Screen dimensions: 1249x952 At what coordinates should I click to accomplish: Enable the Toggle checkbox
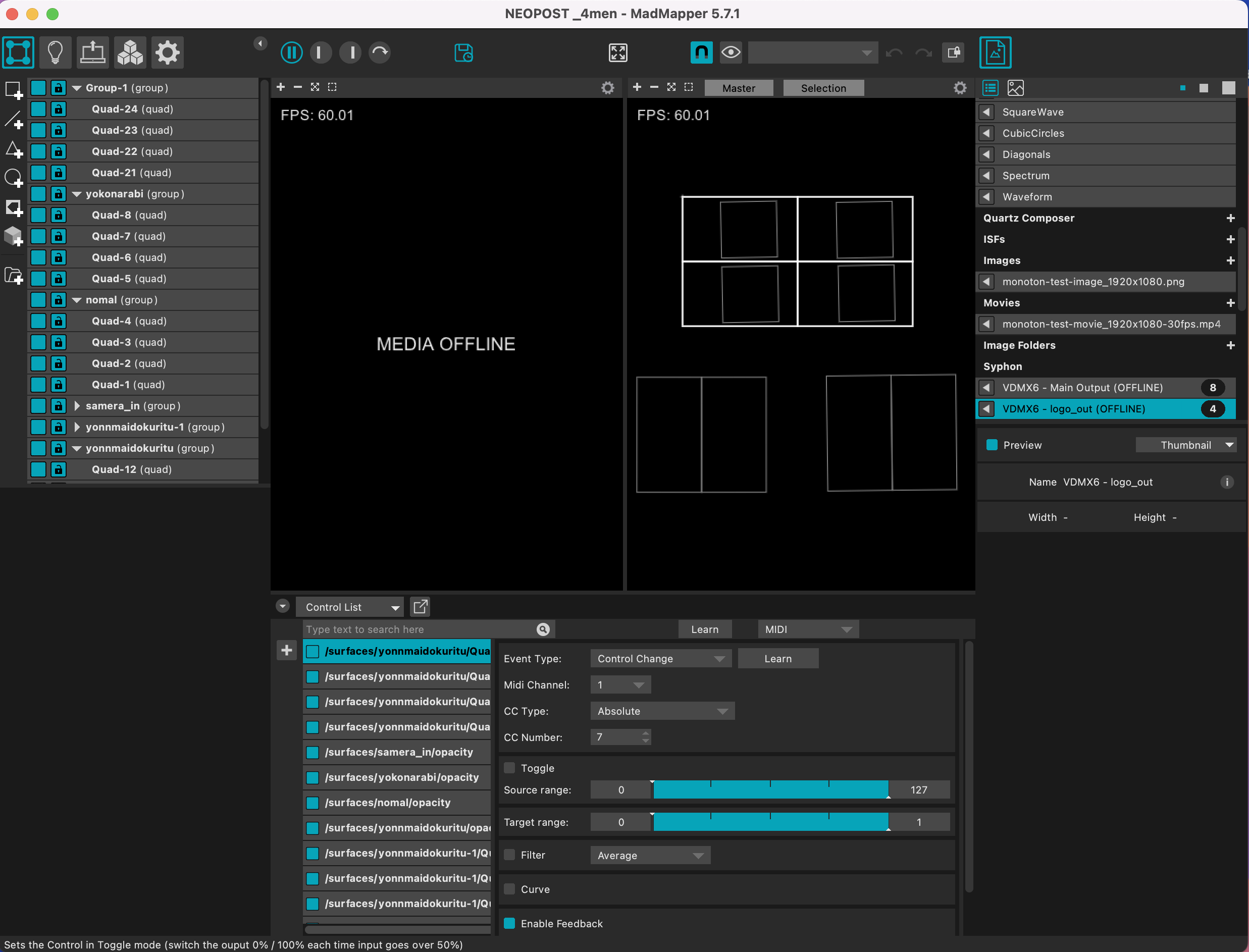coord(509,768)
